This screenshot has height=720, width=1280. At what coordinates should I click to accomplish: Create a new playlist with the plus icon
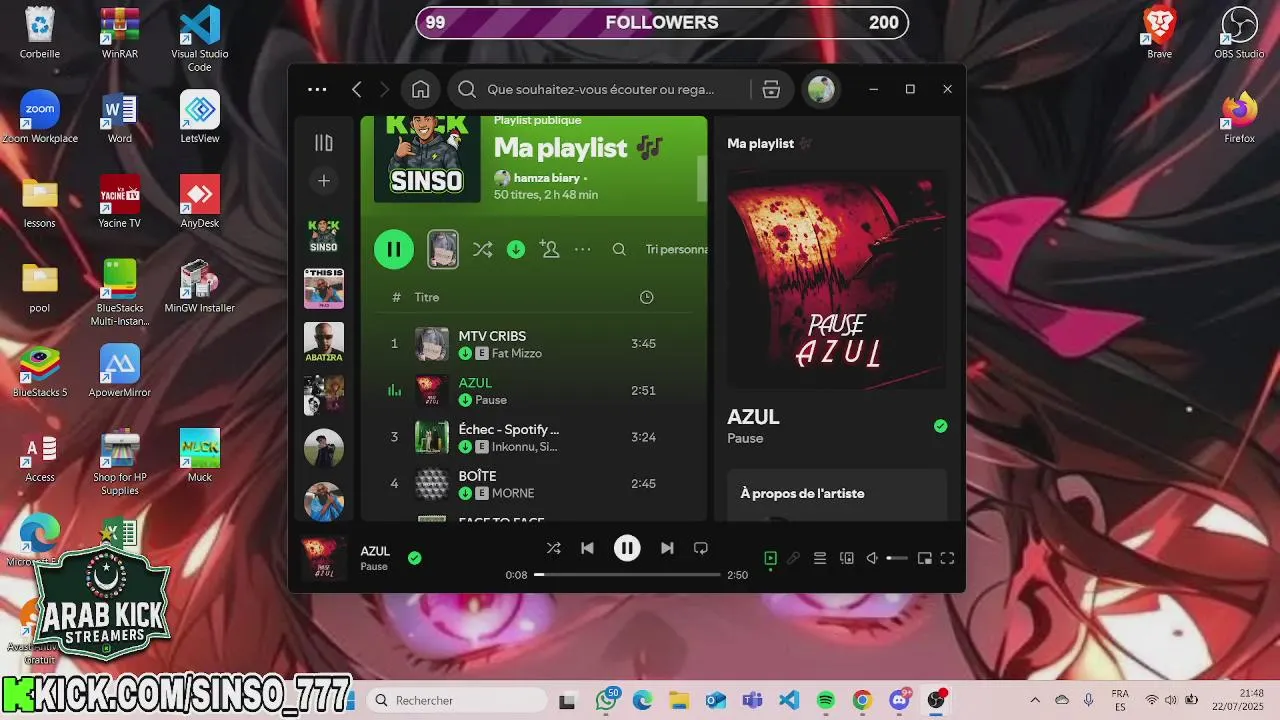coord(324,181)
